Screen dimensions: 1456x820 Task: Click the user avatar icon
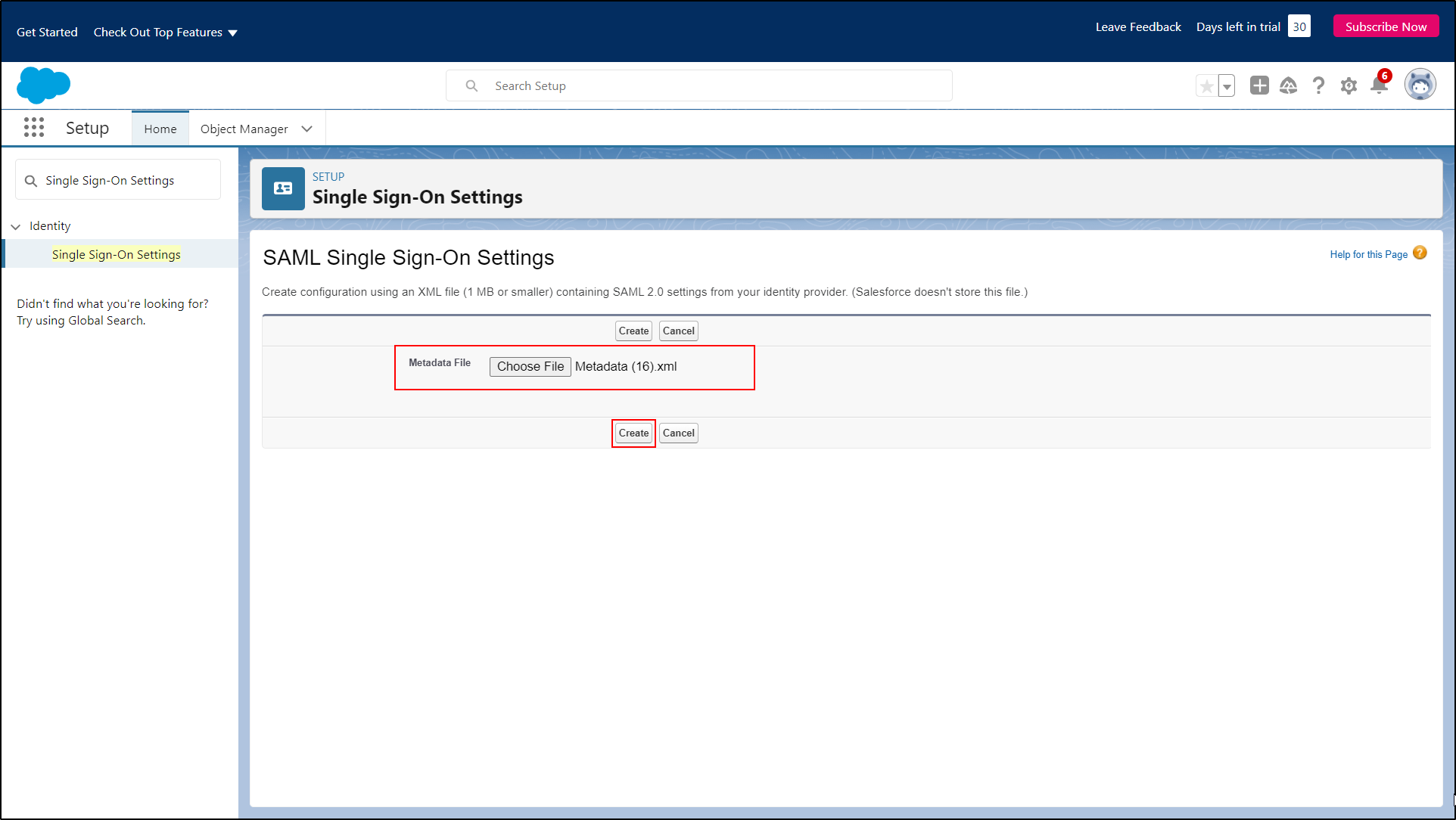(1420, 84)
